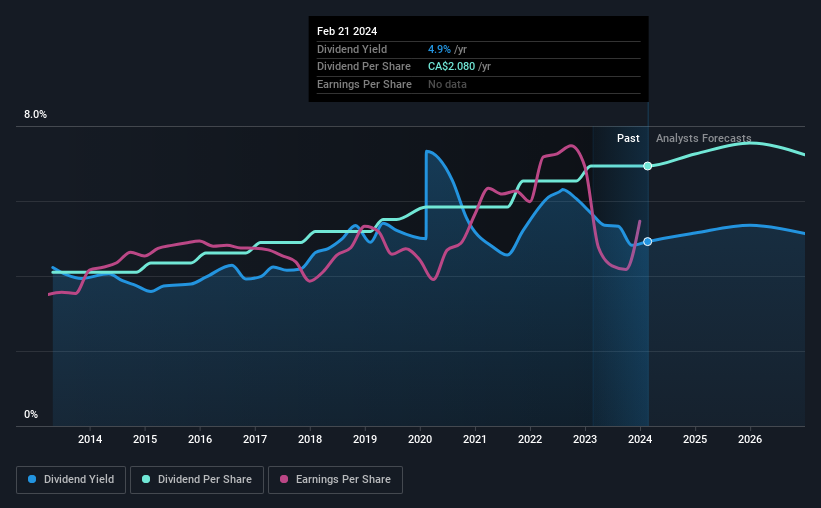
Task: Click the 2026 x-axis year label
Action: point(750,439)
